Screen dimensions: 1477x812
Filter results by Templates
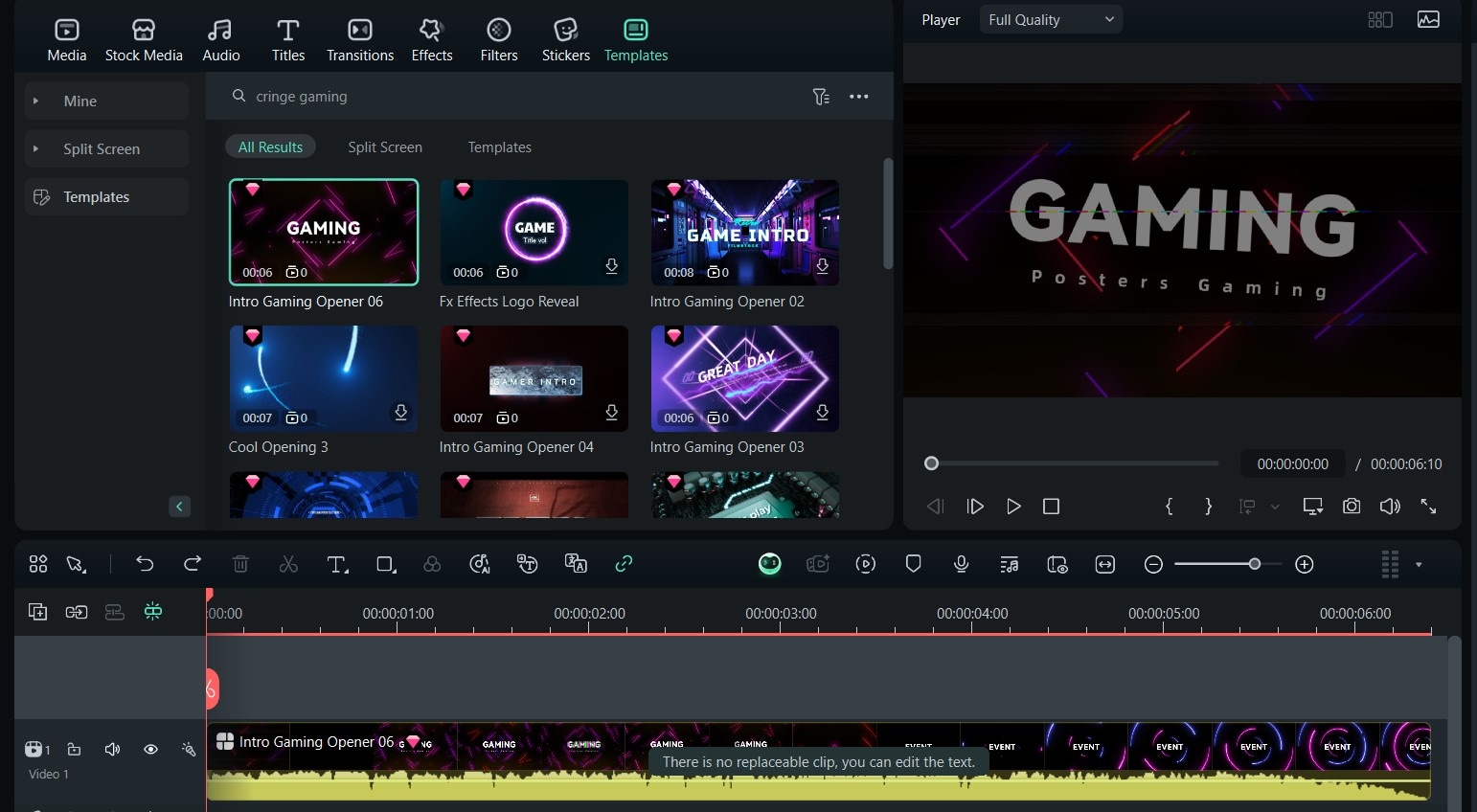[499, 147]
